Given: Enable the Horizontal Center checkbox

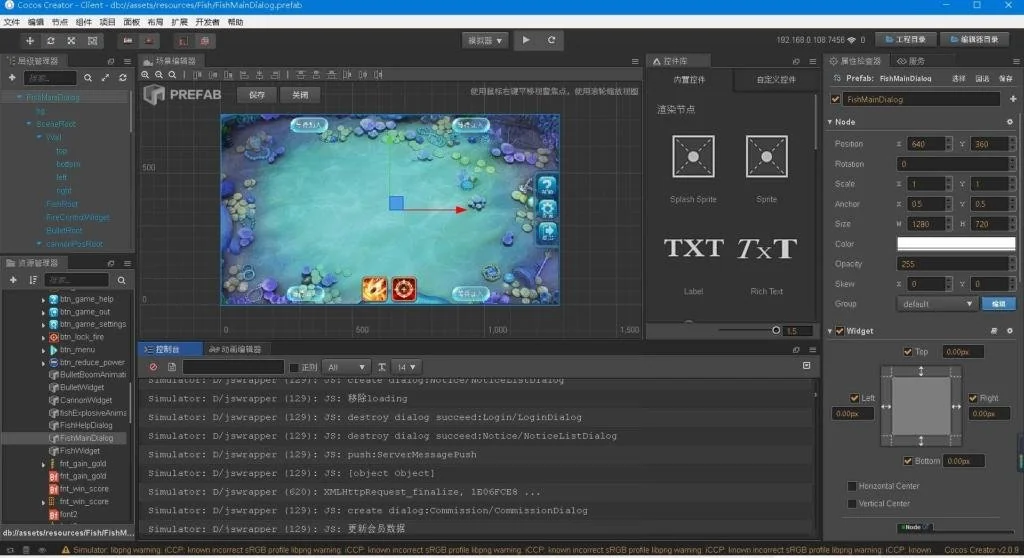Looking at the screenshot, I should coord(852,487).
